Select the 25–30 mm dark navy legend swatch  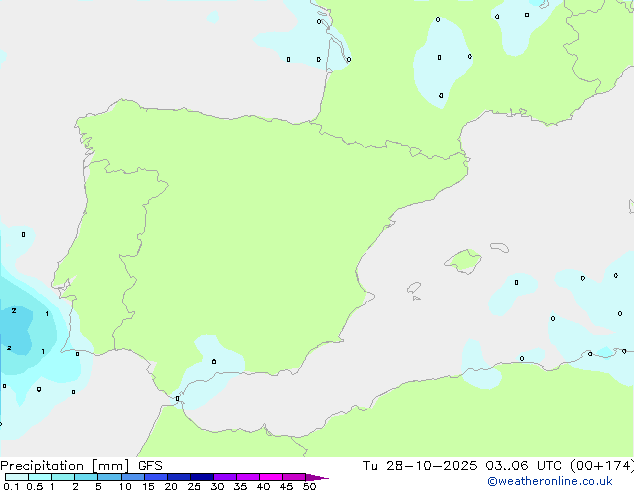coord(202,477)
